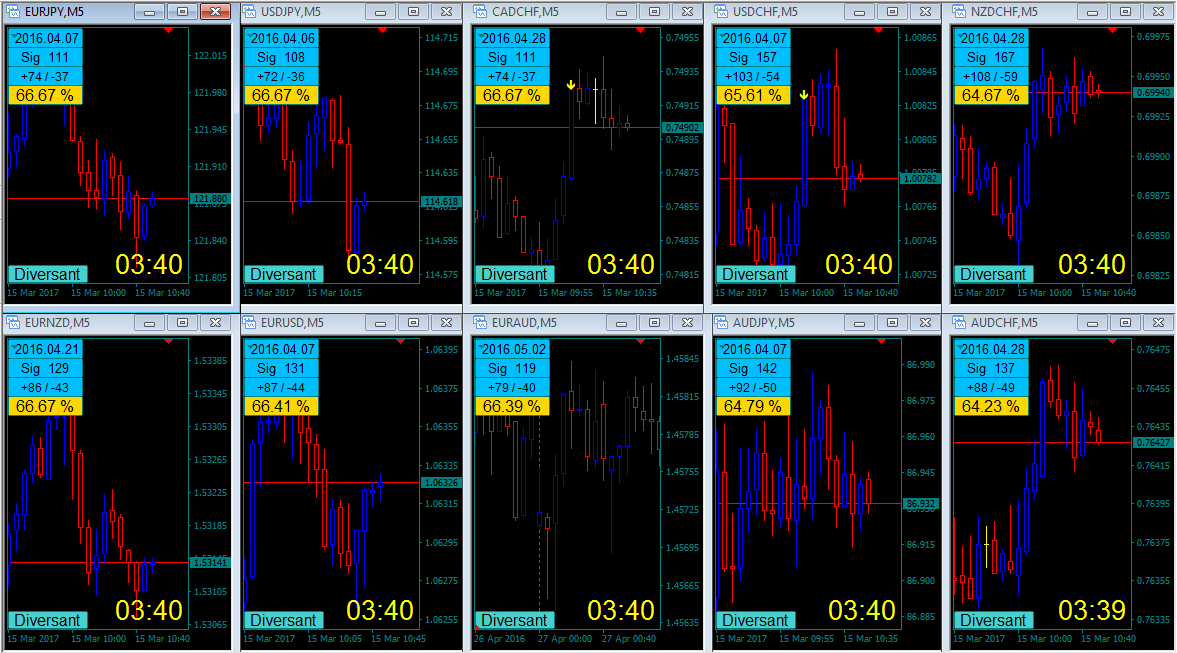Minimize the CADCHF,M5 chart window
1177x653 pixels.
click(622, 12)
